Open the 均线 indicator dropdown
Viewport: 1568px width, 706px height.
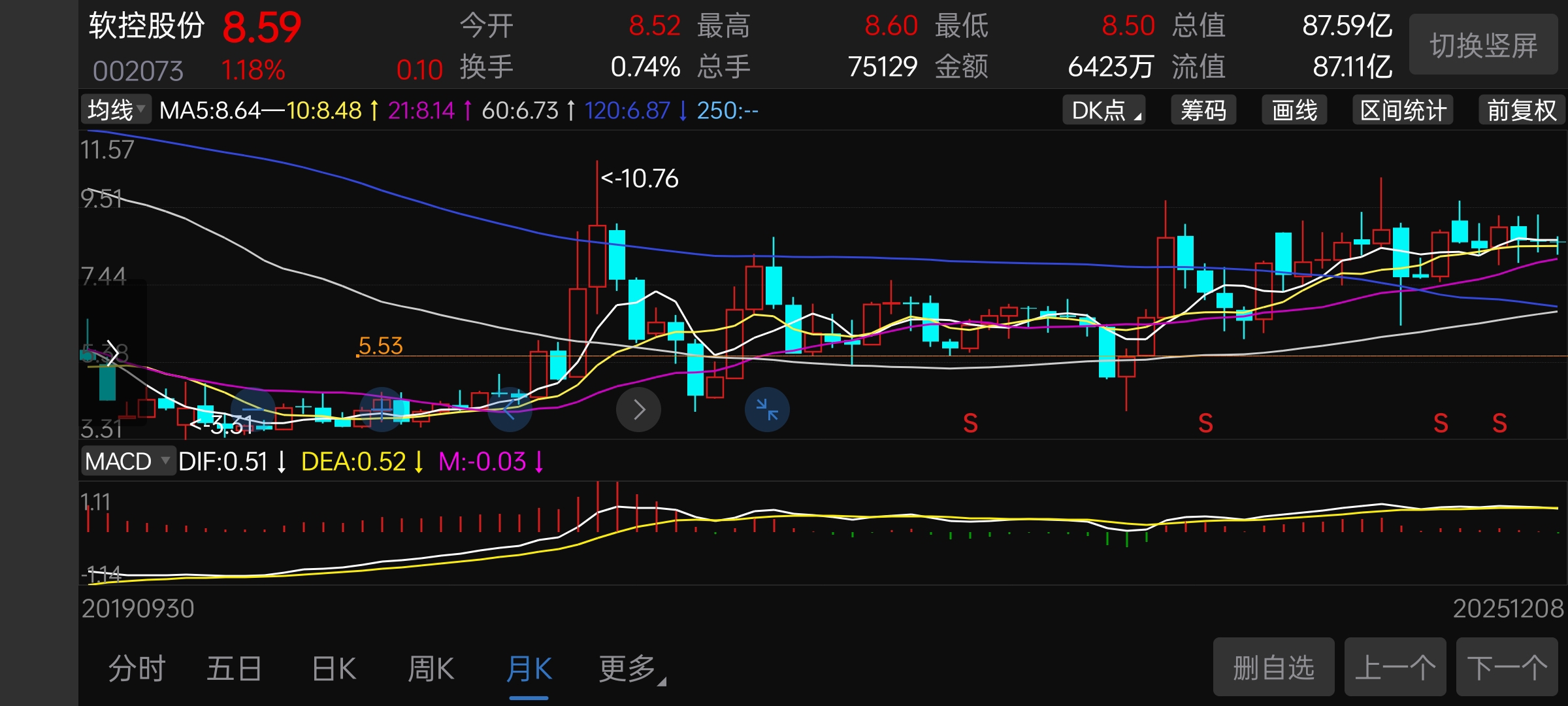click(116, 110)
